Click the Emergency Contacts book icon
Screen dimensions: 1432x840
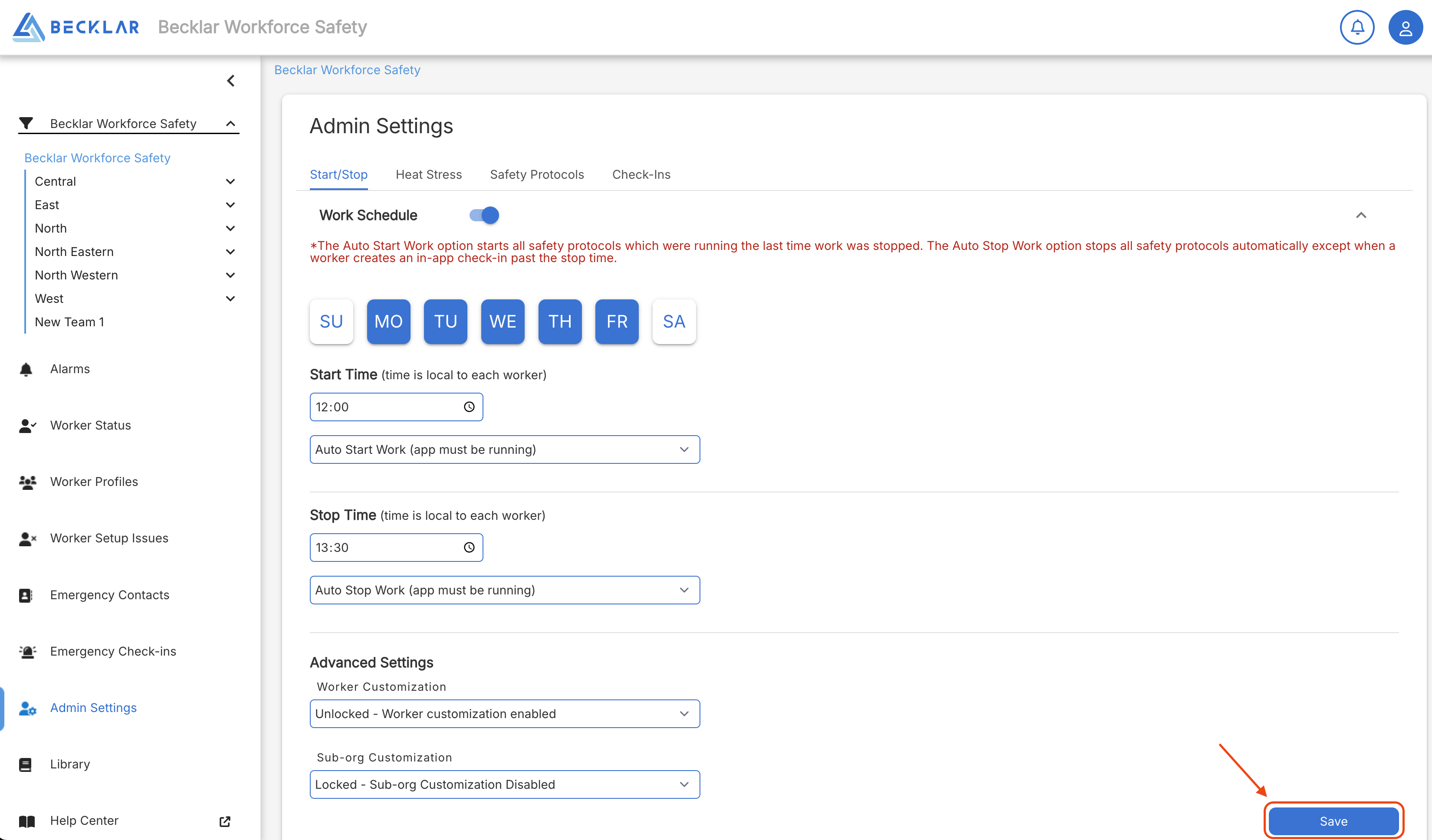pos(26,595)
